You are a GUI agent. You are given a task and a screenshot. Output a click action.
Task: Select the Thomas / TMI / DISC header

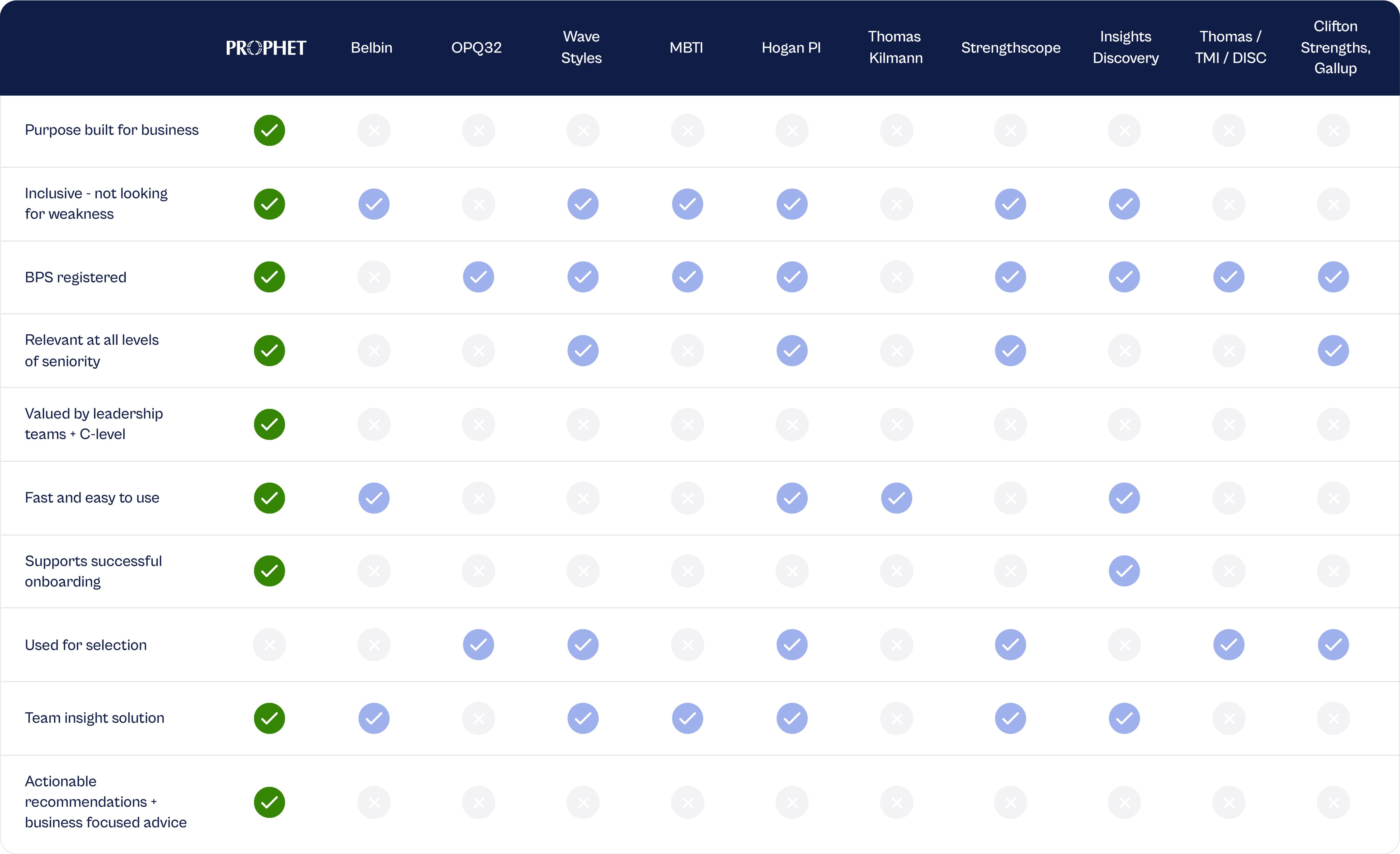pos(1231,47)
